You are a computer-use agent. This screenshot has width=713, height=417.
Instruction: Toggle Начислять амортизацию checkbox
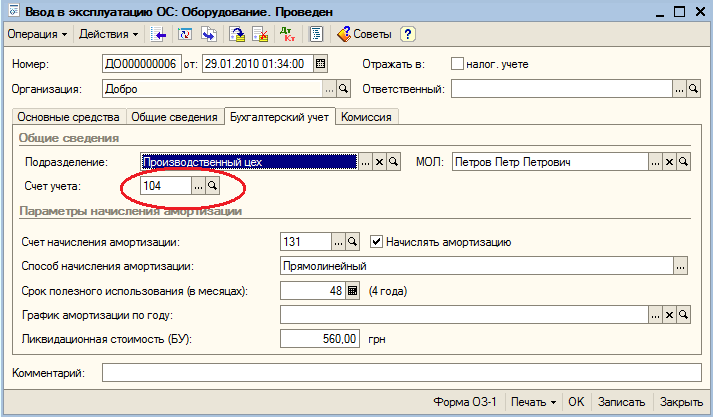click(x=376, y=241)
